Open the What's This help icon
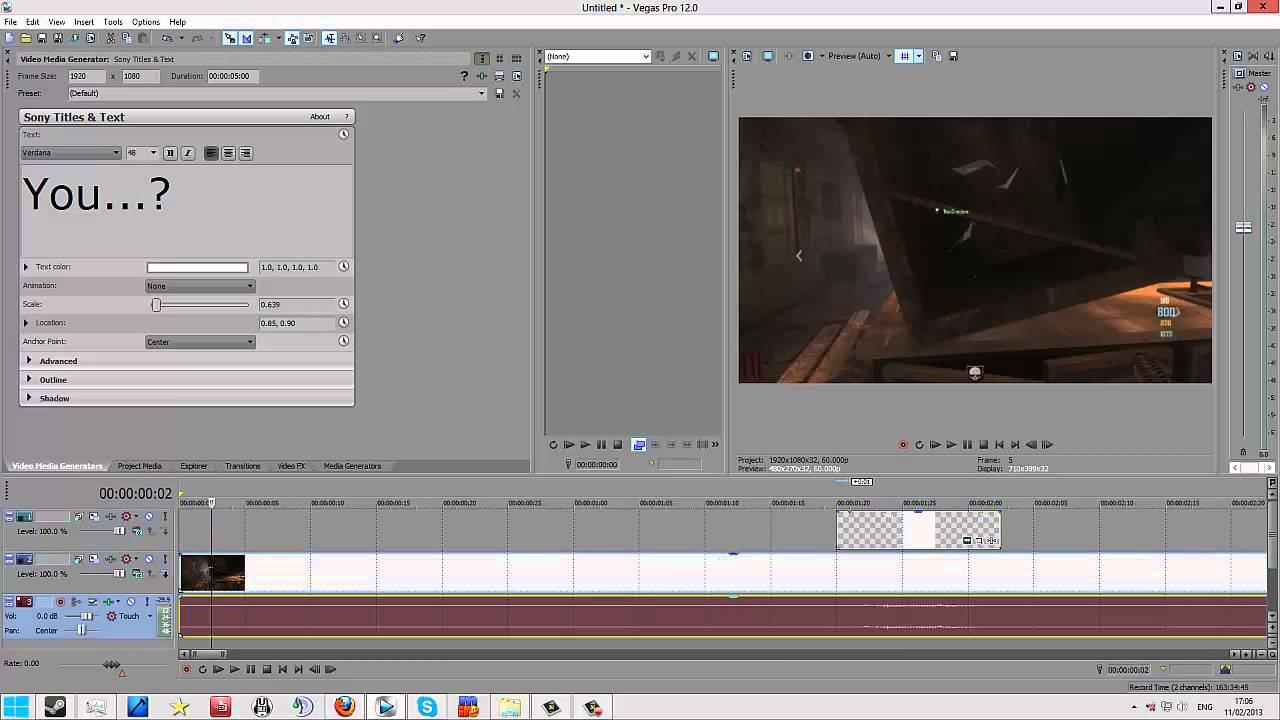1280x720 pixels. click(420, 38)
